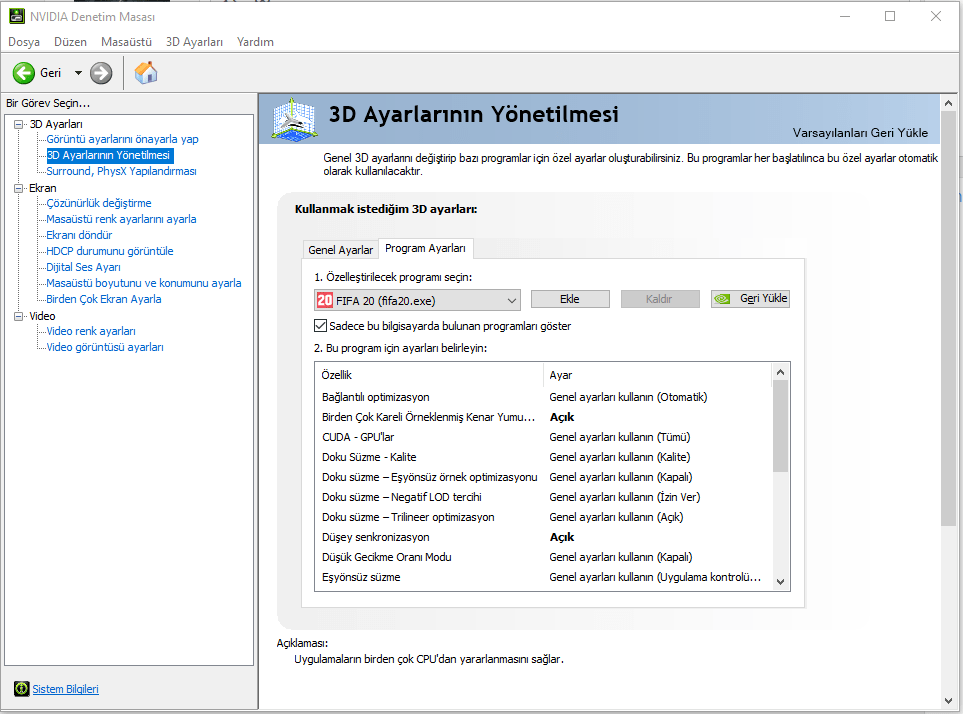Open the 3D Ayarları menu
Screen dimensions: 963x714
(x=194, y=42)
